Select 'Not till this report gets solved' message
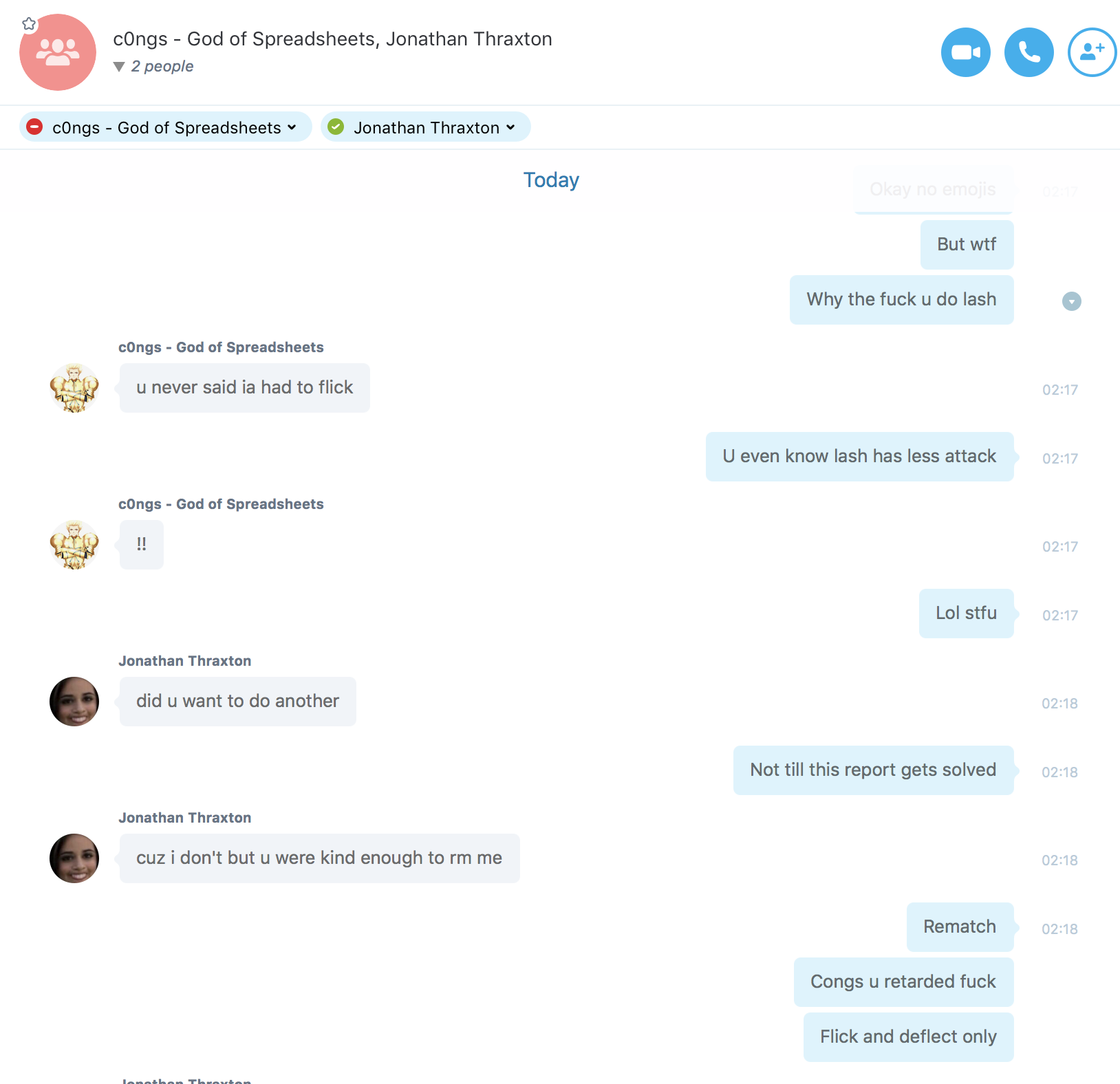The width and height of the screenshot is (1120, 1084). point(873,770)
